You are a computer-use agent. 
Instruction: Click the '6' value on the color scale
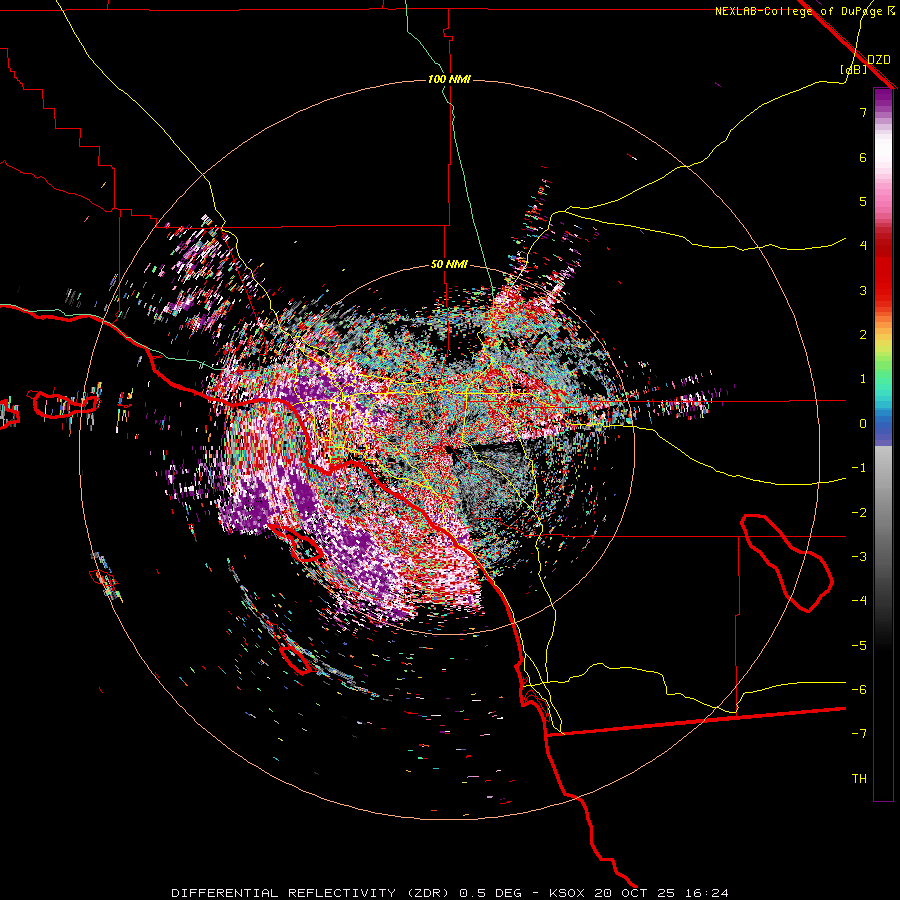(x=863, y=157)
